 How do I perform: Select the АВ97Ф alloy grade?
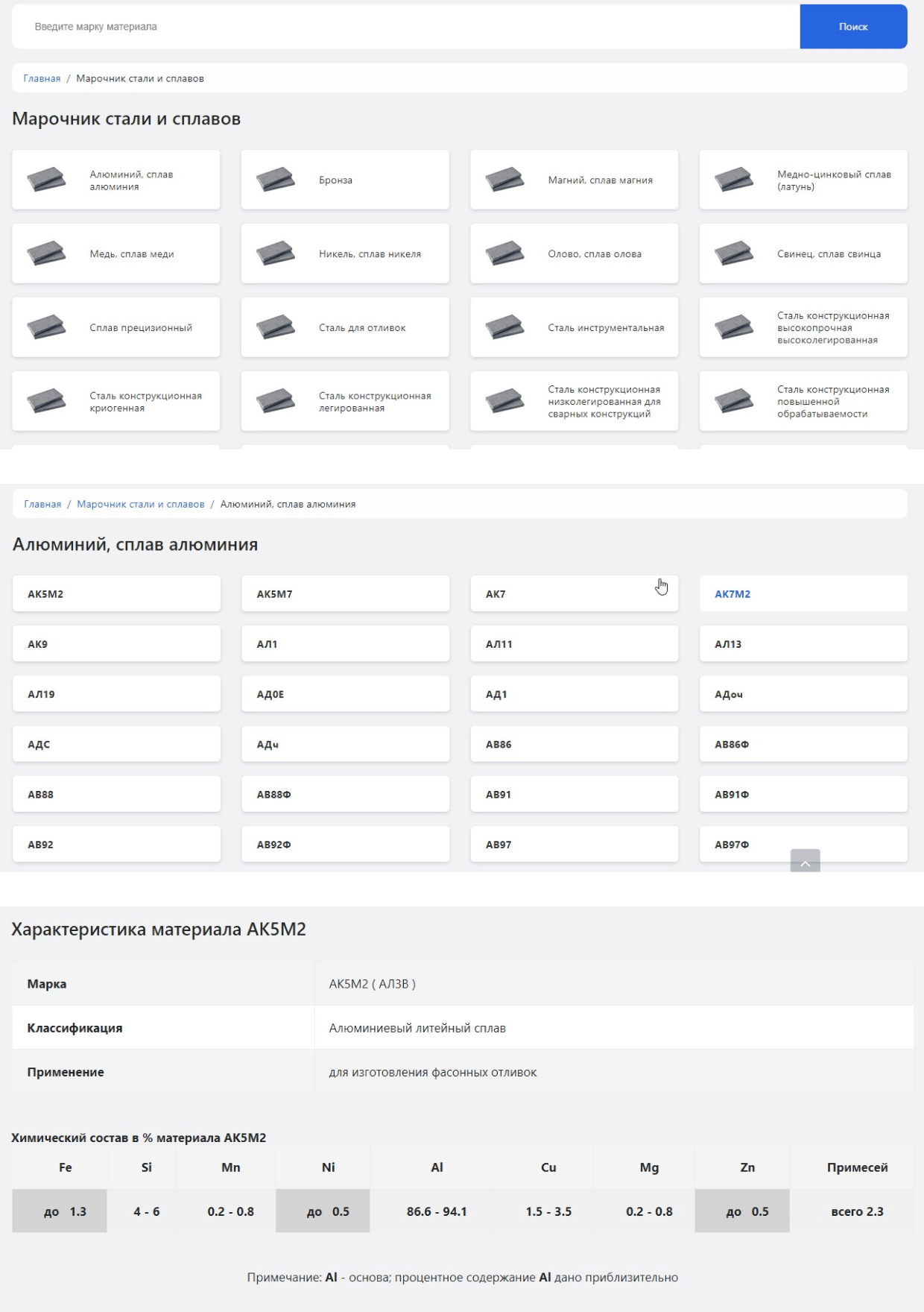[803, 844]
